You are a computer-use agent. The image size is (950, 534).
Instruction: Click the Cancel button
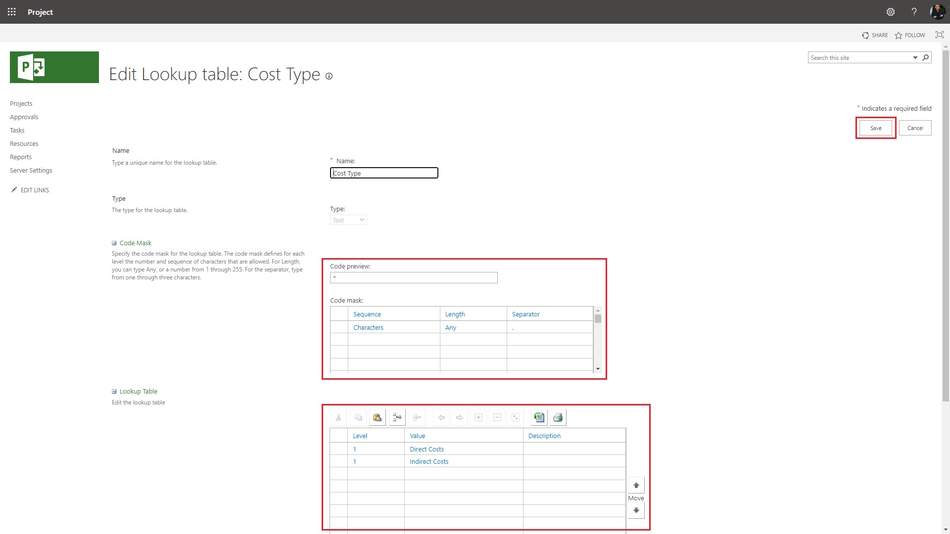point(915,128)
